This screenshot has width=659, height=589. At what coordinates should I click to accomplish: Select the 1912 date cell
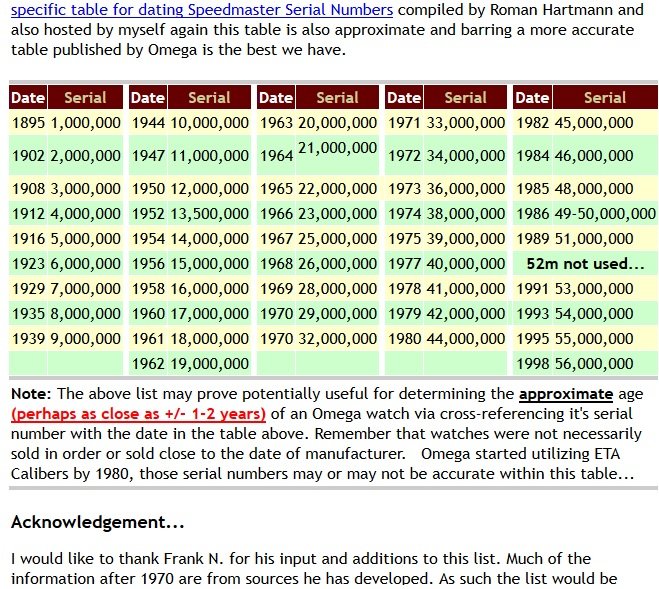tap(28, 214)
